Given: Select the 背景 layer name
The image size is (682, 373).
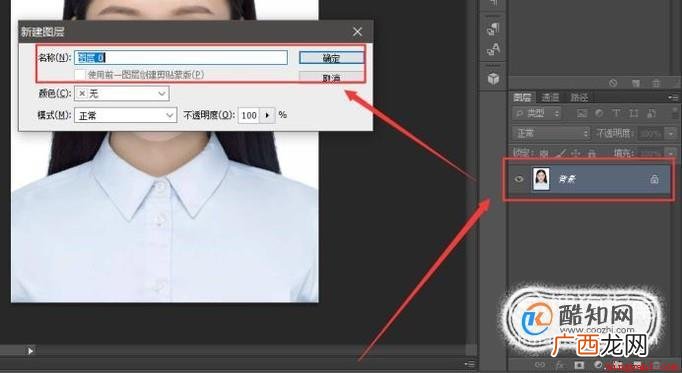Looking at the screenshot, I should click(x=567, y=179).
